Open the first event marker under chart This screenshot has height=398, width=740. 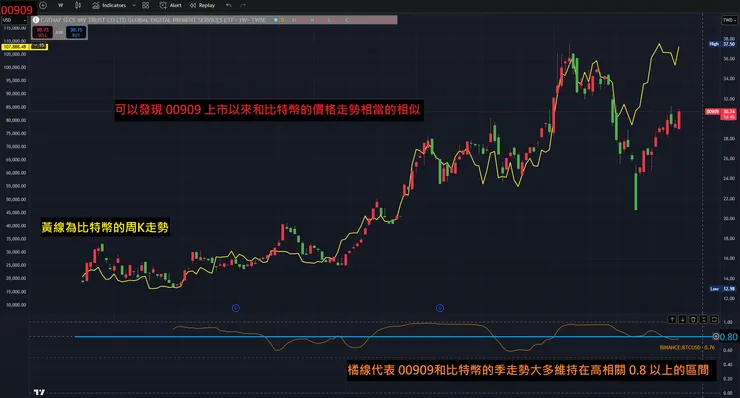click(235, 308)
